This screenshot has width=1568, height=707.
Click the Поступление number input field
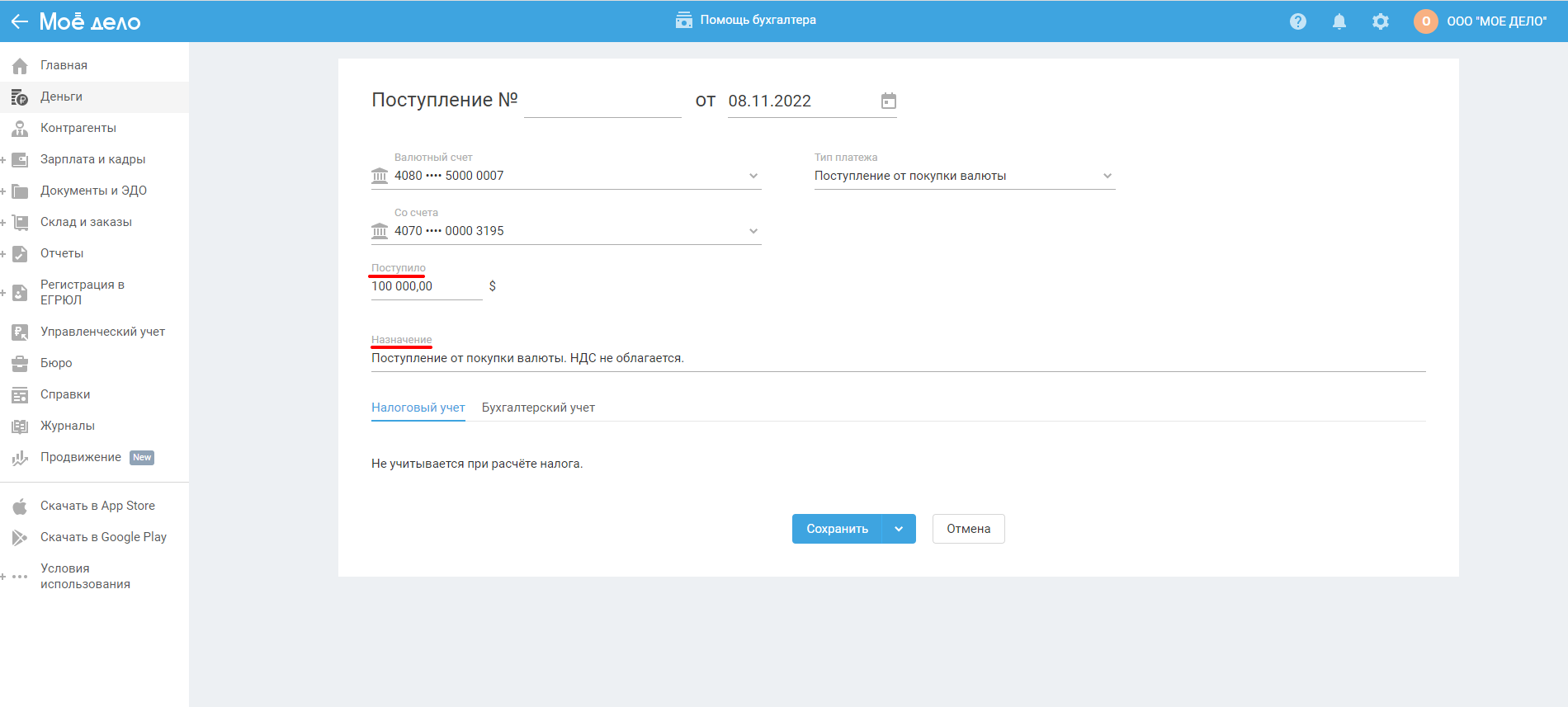point(602,101)
